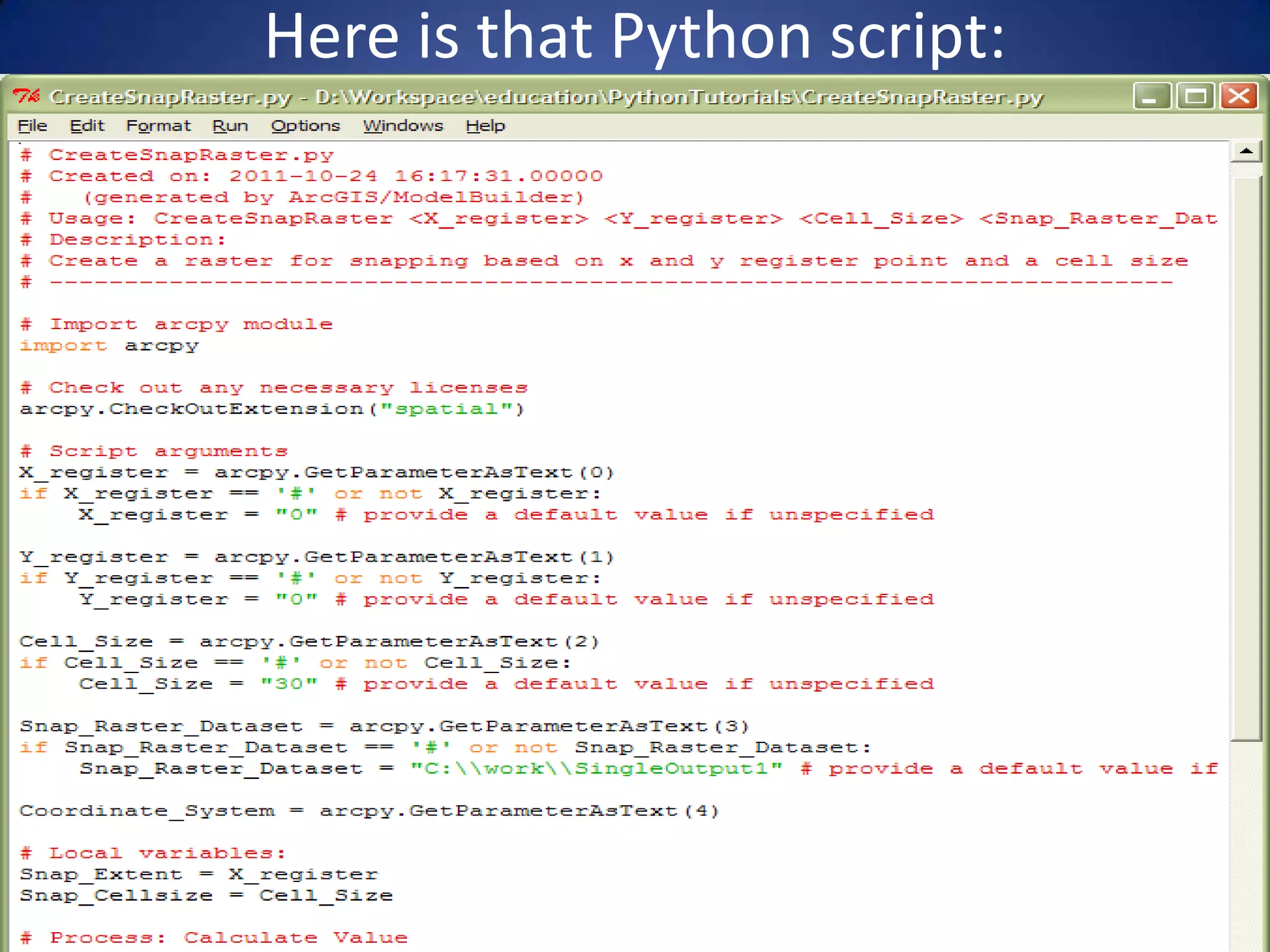This screenshot has width=1270, height=952.
Task: Open the File menu
Action: (32, 126)
